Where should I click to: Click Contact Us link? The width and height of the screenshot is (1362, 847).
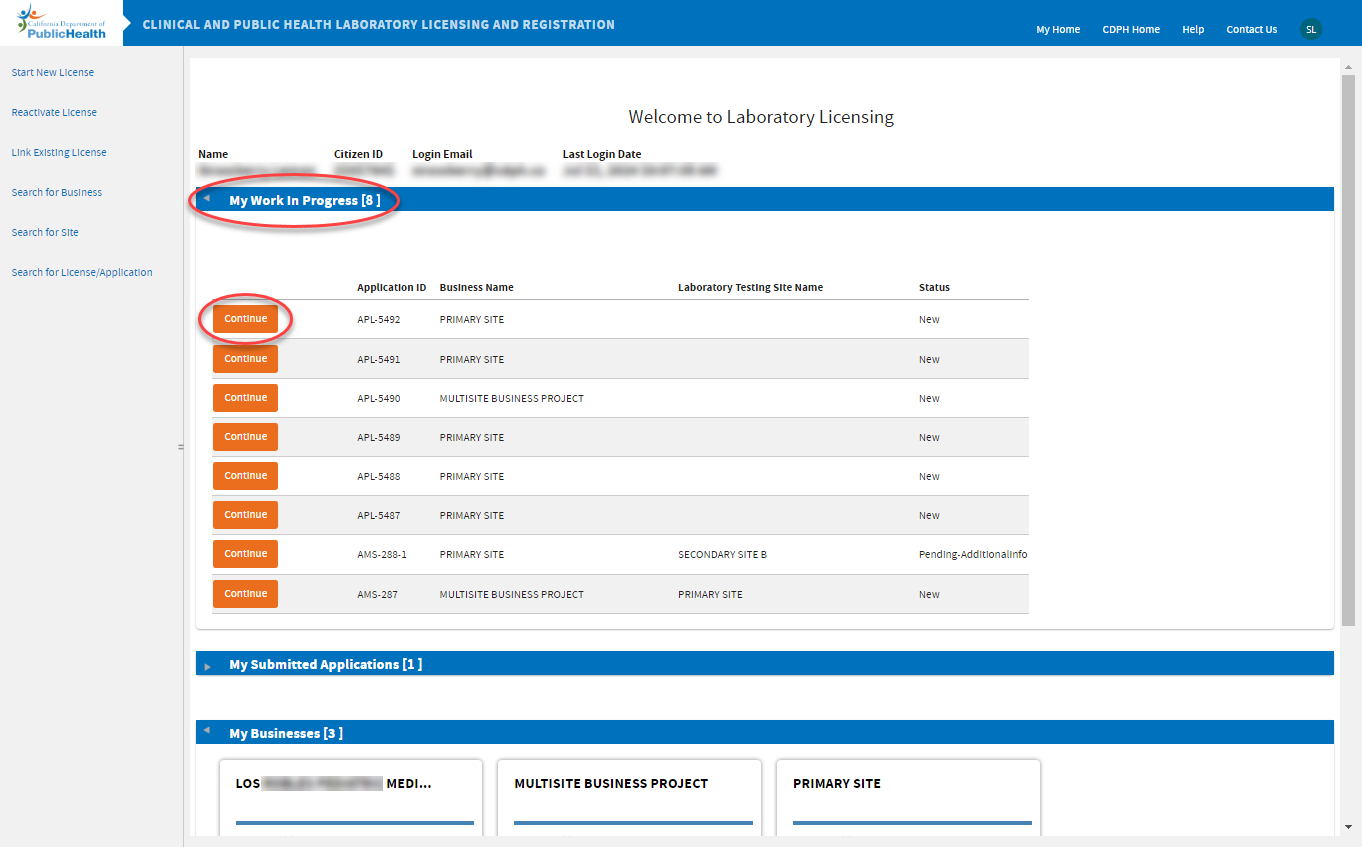click(1251, 30)
